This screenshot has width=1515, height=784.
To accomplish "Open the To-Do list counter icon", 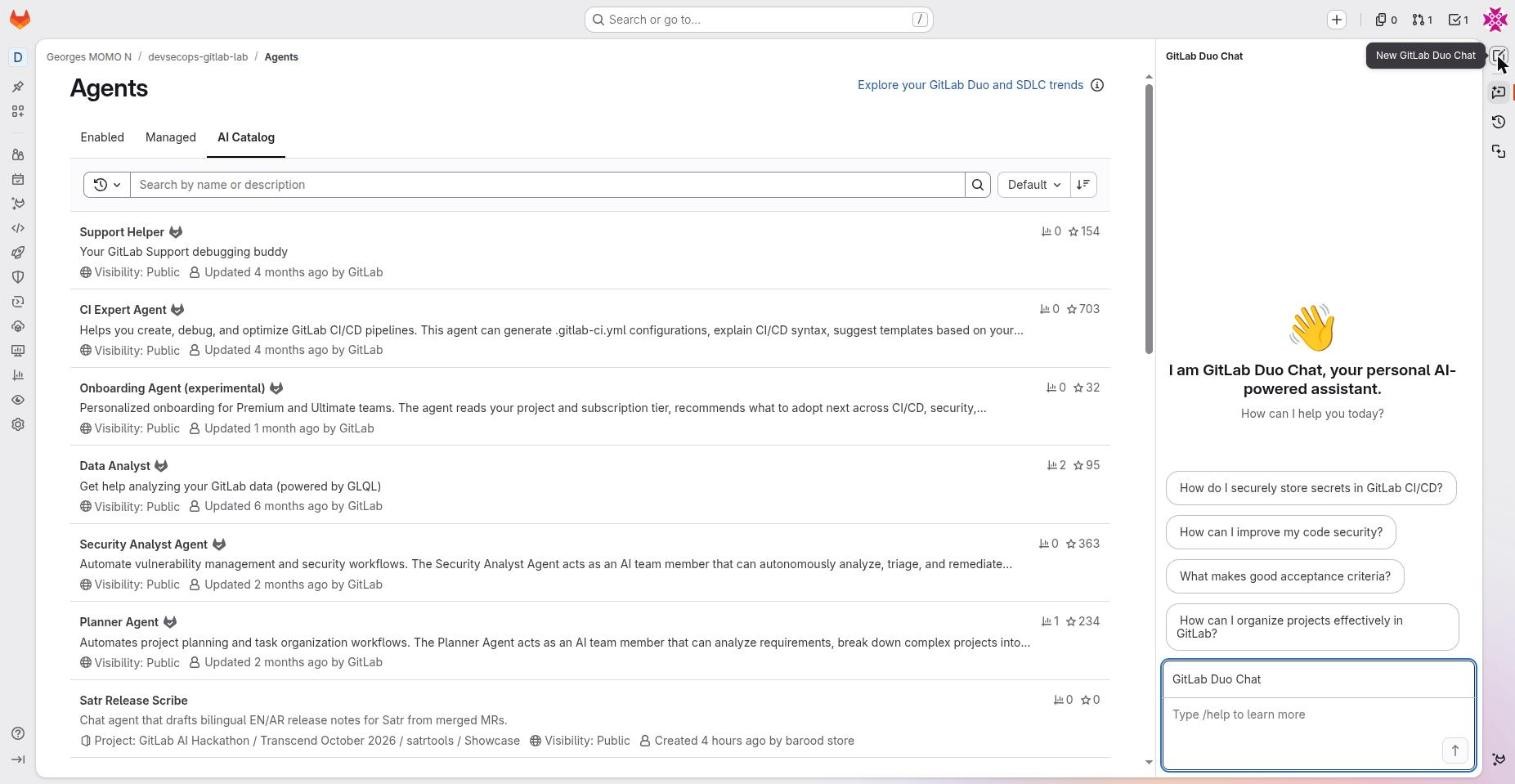I will [1458, 20].
